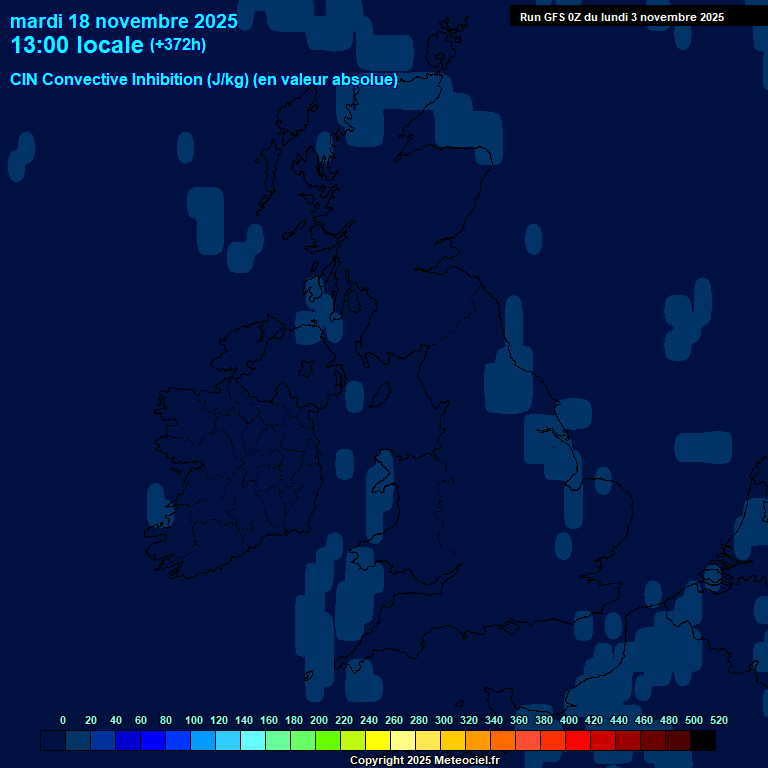Click the black swatch at the legend's right end

pyautogui.click(x=703, y=741)
